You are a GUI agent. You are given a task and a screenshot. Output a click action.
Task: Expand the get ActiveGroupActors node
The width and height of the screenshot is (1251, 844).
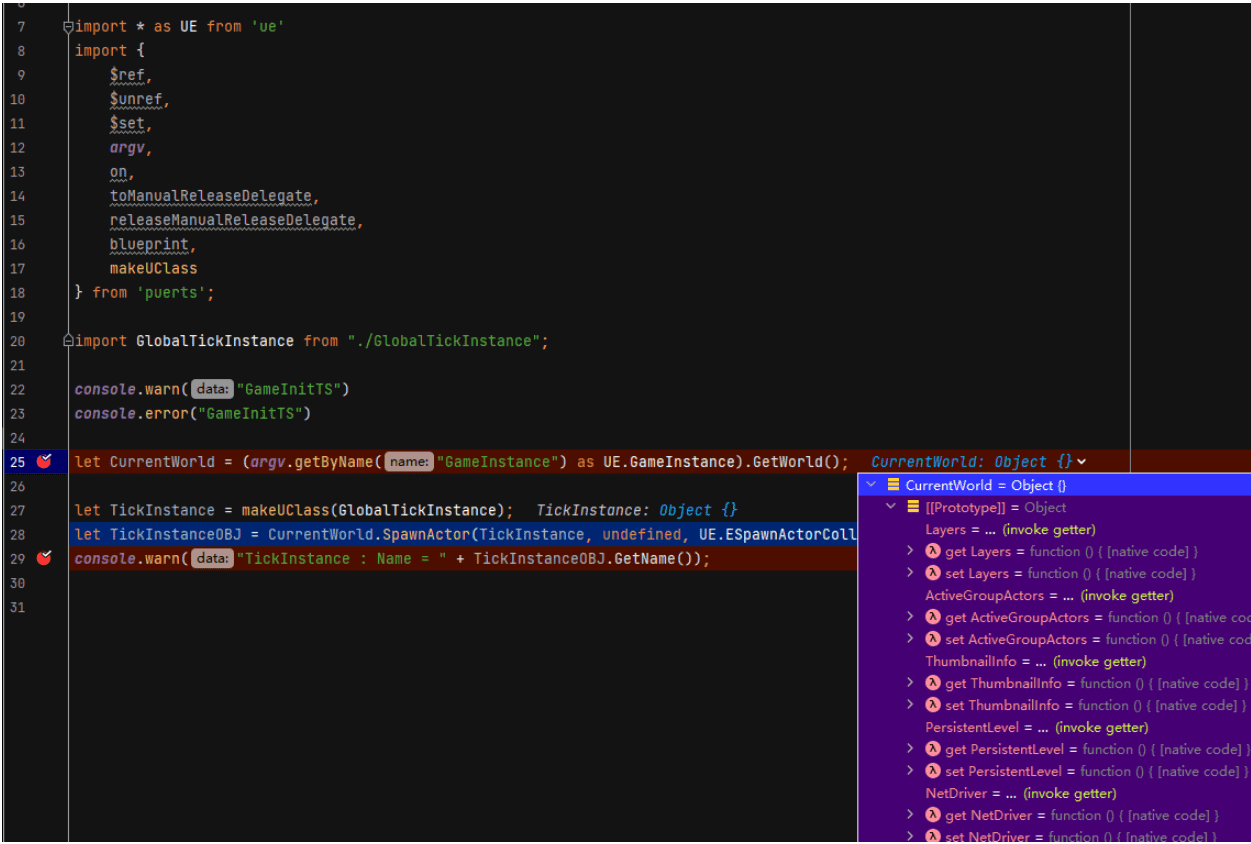click(x=910, y=617)
